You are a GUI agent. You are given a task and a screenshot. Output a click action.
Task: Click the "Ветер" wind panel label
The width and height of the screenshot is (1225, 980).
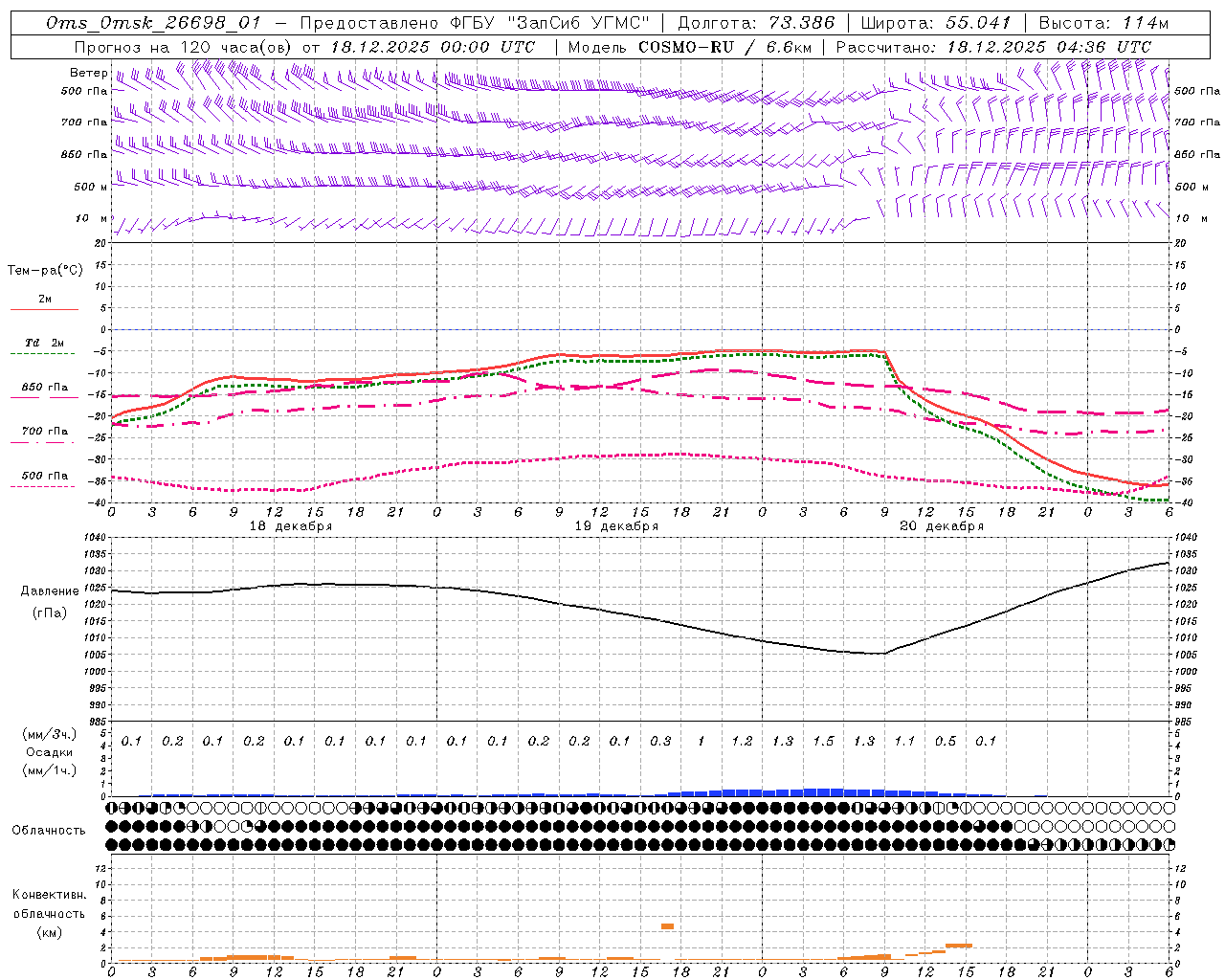tap(88, 73)
